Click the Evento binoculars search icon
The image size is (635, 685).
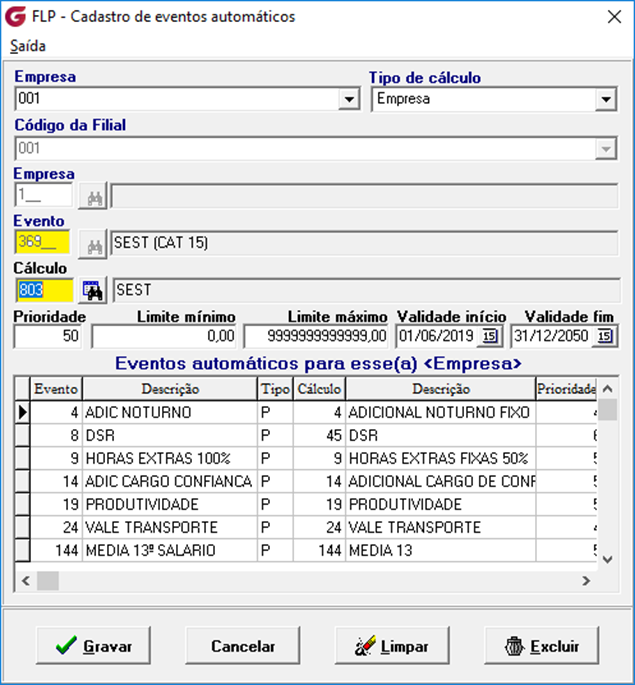pyautogui.click(x=93, y=246)
